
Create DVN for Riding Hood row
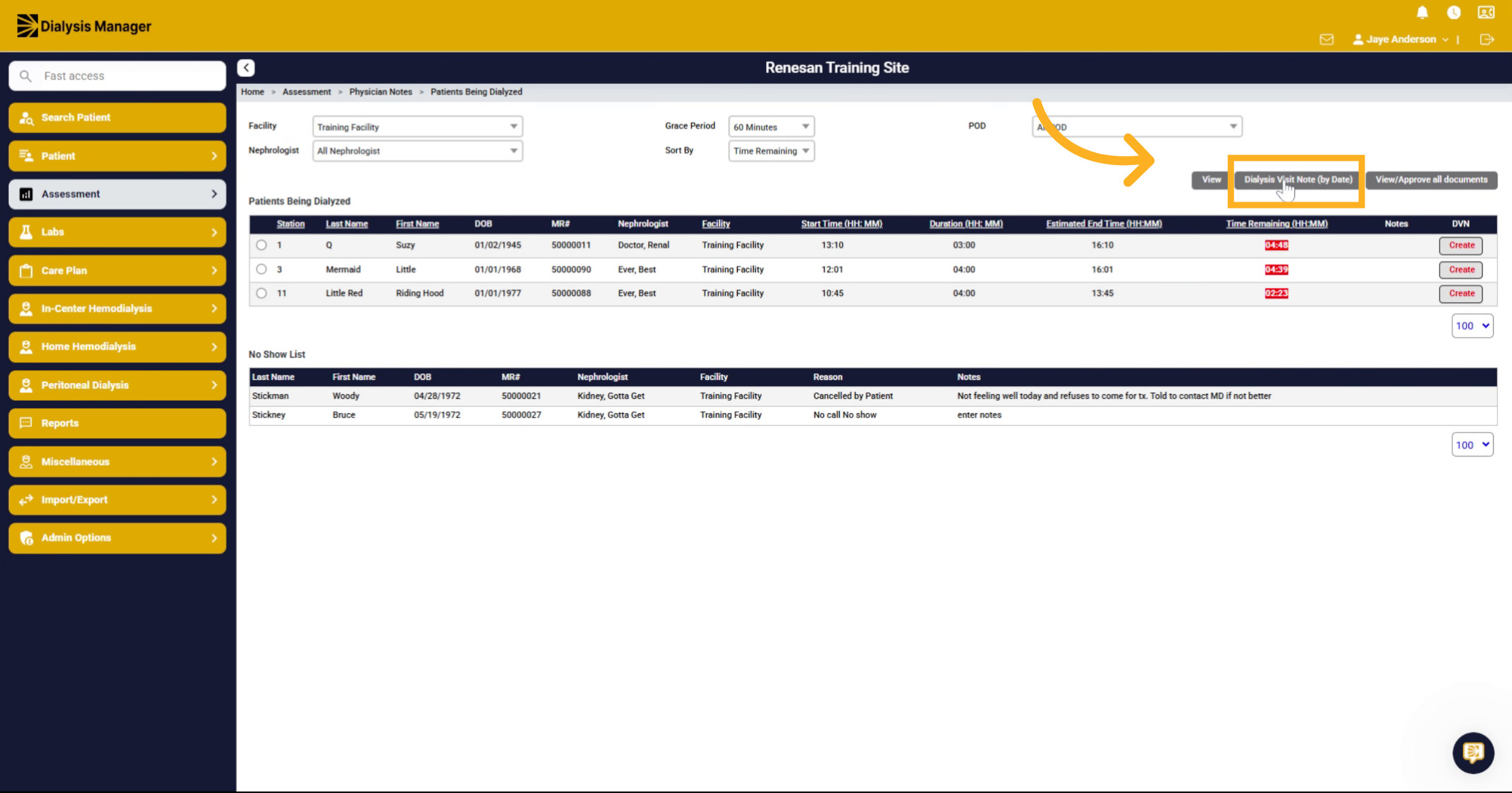pyautogui.click(x=1461, y=293)
